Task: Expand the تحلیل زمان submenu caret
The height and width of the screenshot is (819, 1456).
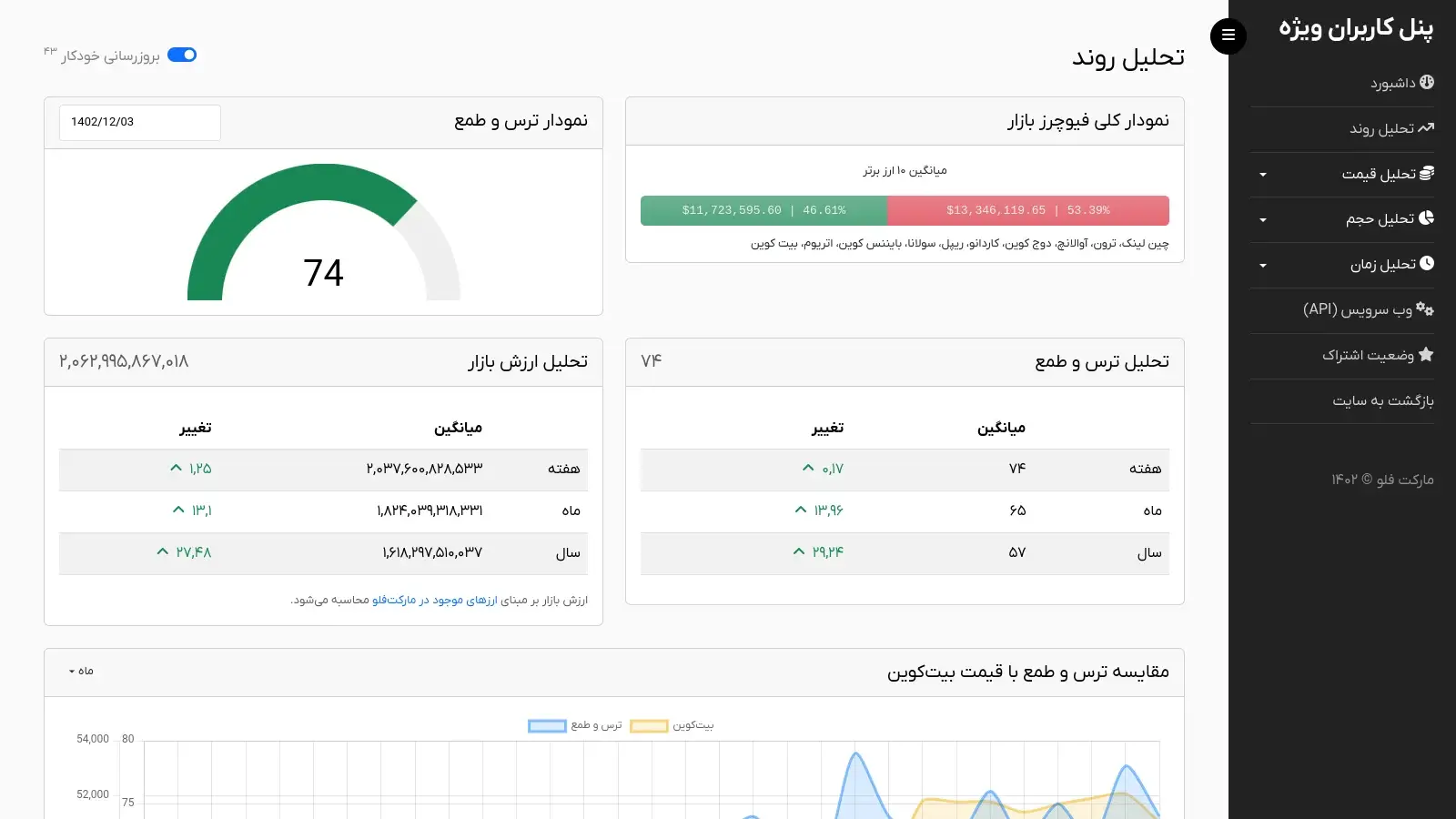Action: coord(1263,266)
